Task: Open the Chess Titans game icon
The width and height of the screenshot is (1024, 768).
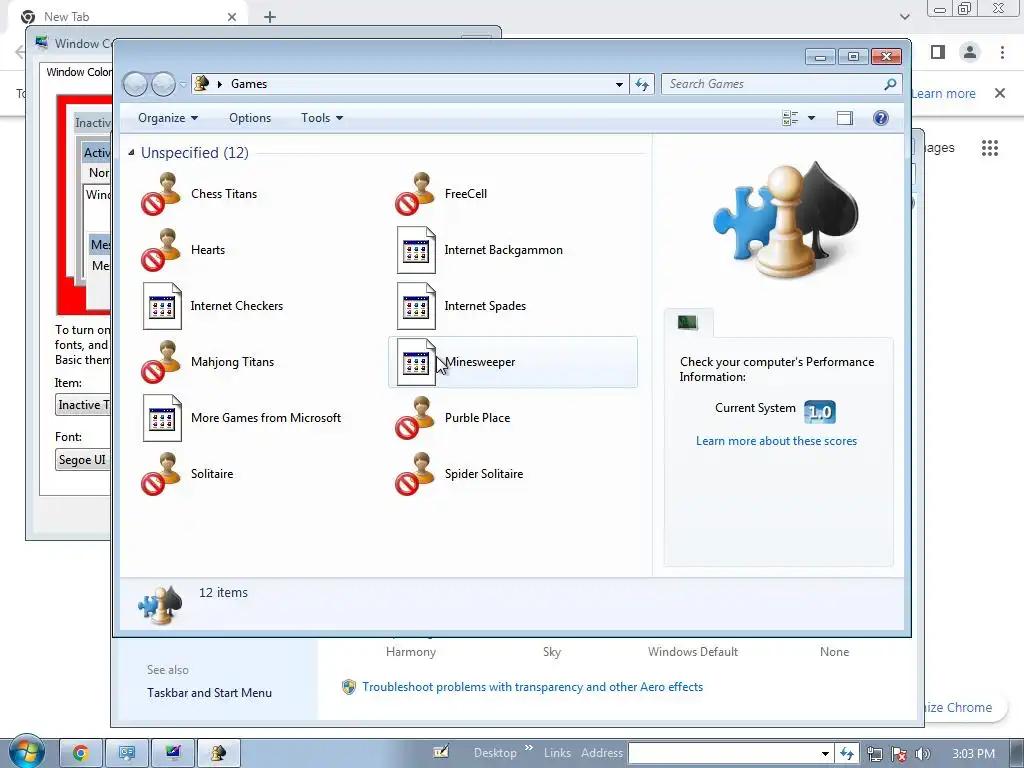Action: click(x=161, y=194)
